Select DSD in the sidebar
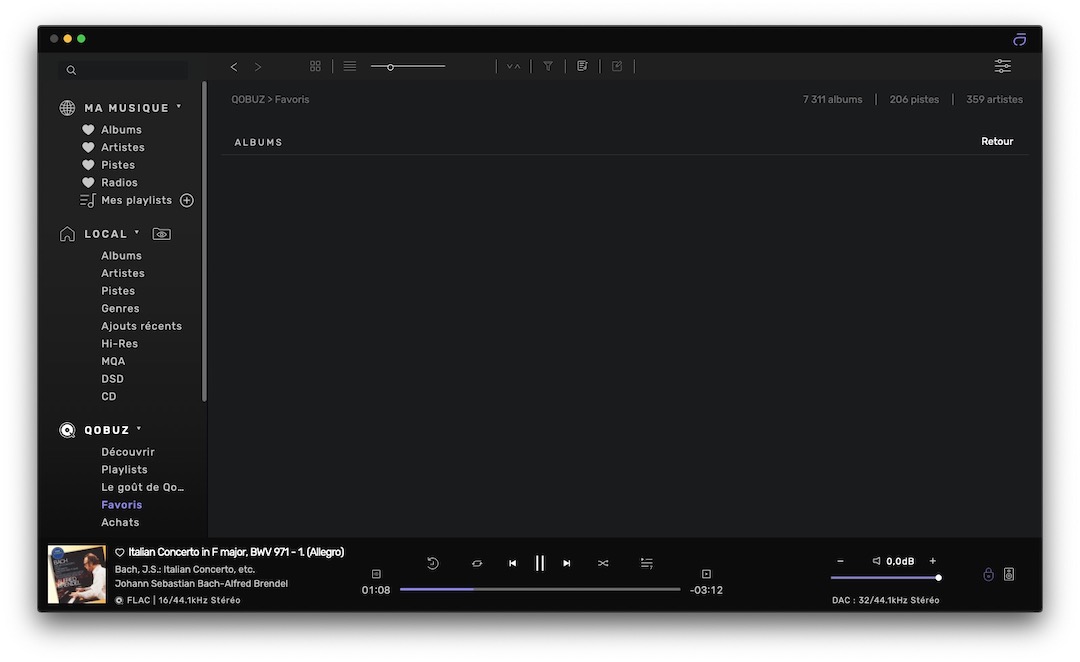Screen dimensions: 1080x662 (112, 379)
